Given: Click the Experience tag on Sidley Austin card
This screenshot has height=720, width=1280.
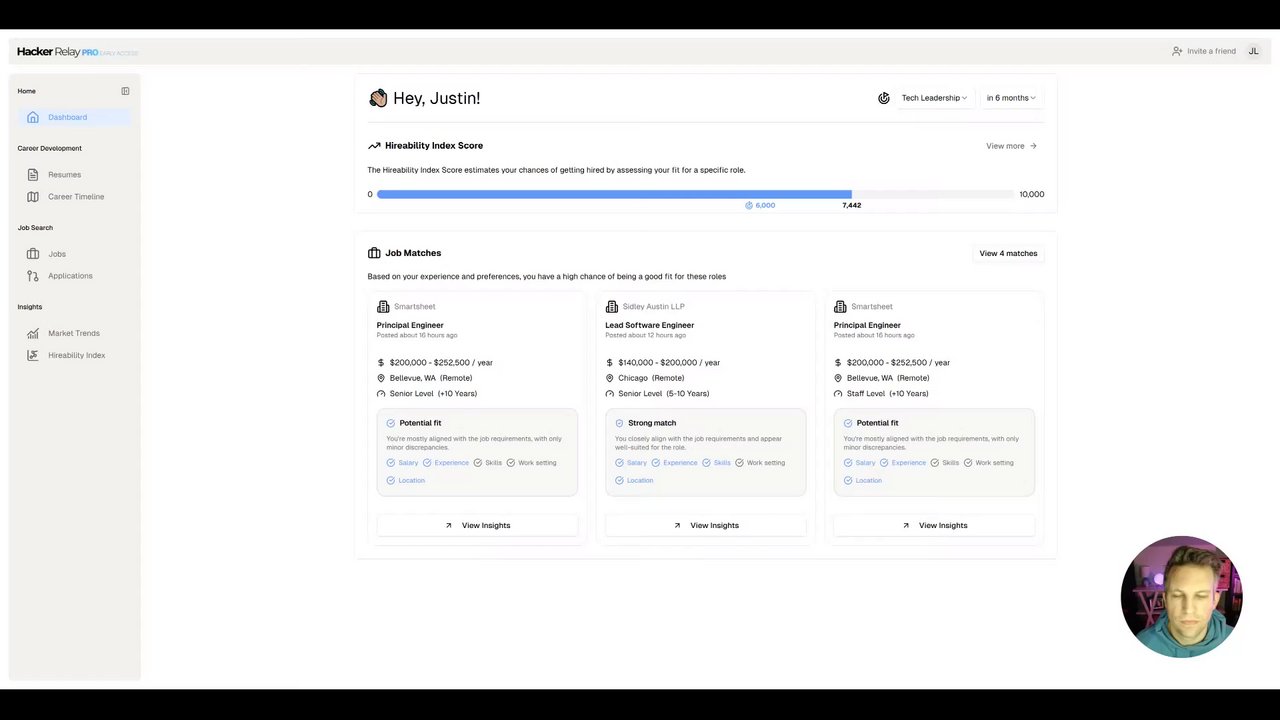Looking at the screenshot, I should click(x=675, y=463).
